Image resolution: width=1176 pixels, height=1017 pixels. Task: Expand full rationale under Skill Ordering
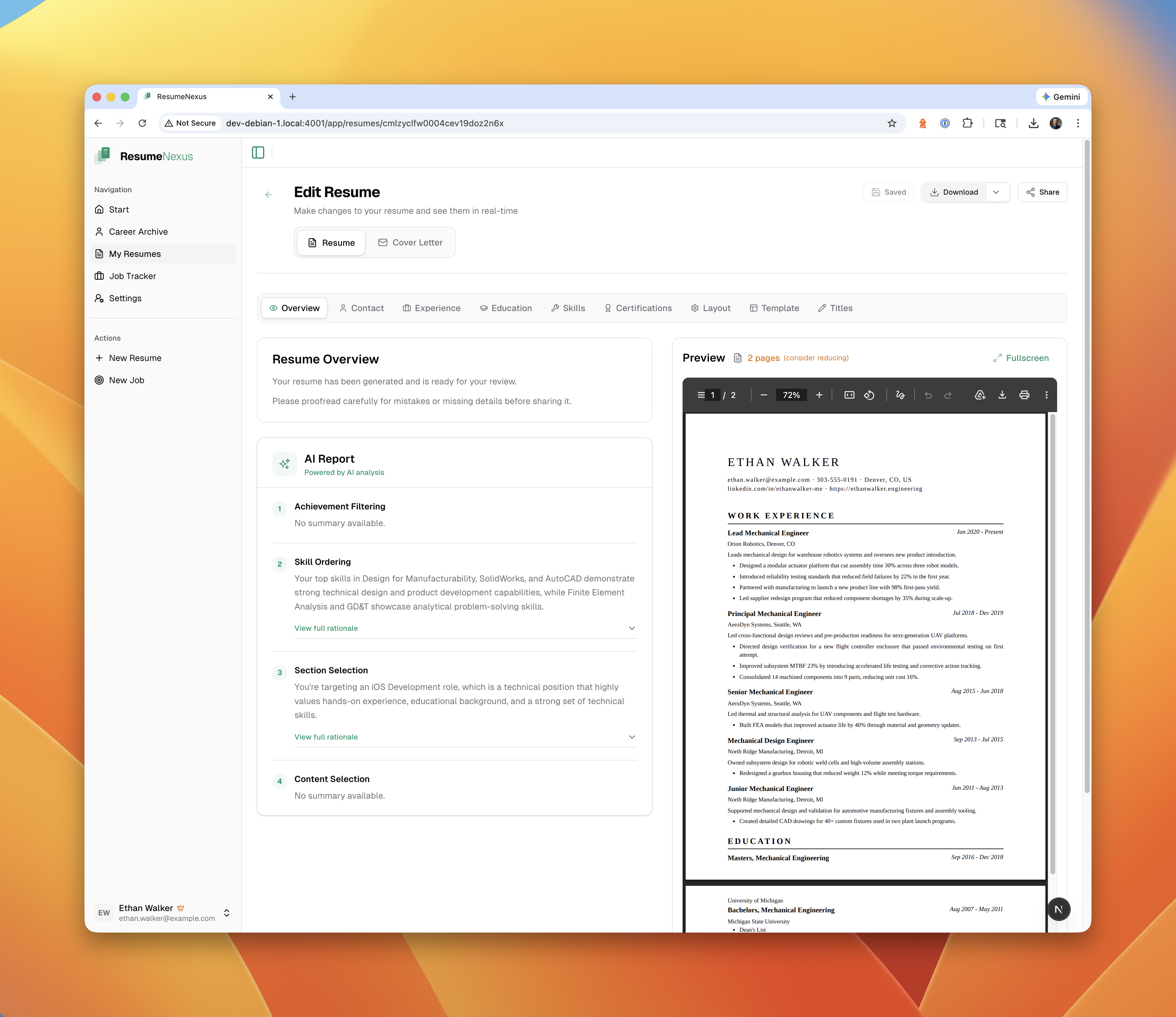(x=326, y=628)
